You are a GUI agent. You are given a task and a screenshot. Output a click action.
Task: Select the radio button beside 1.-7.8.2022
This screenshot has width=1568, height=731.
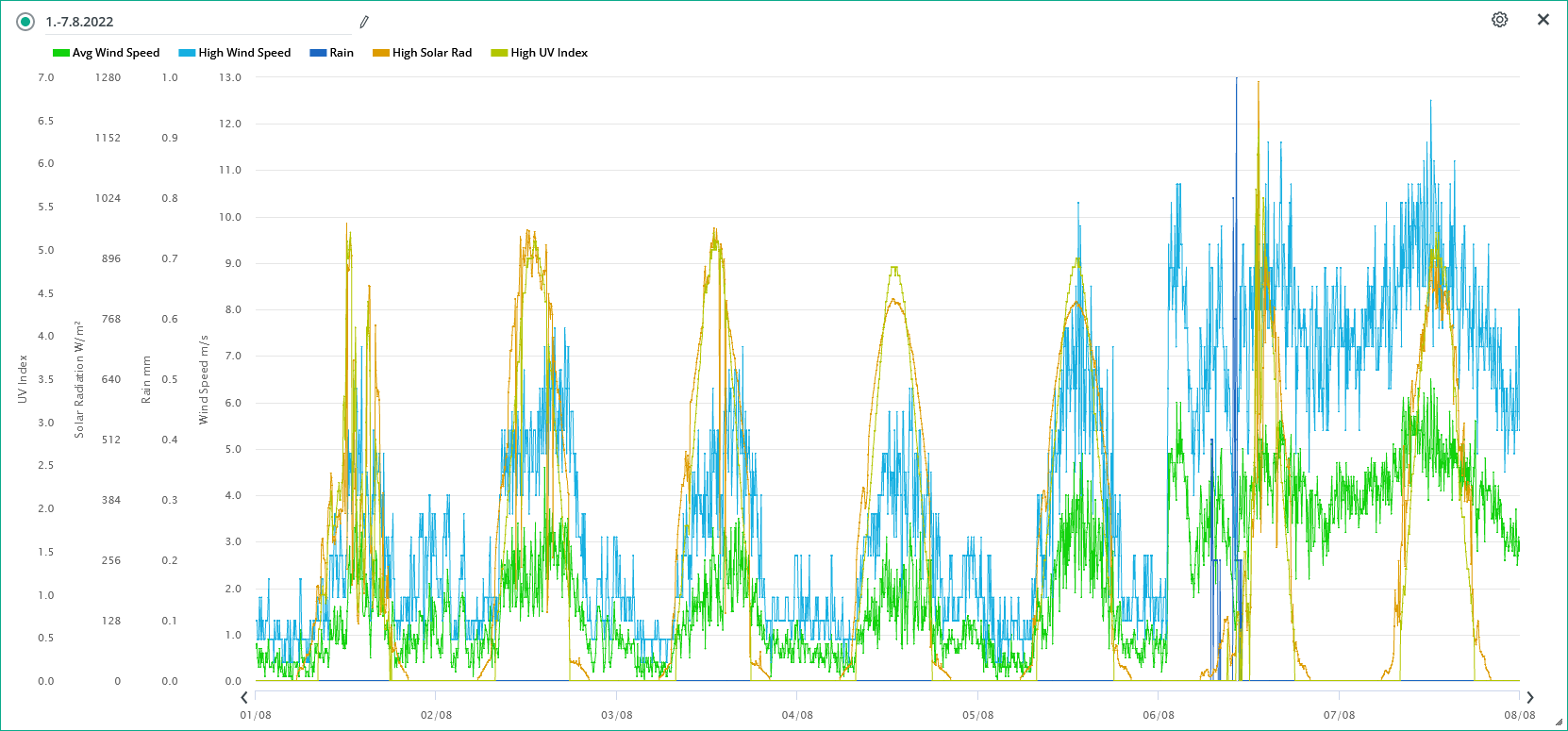[x=25, y=22]
